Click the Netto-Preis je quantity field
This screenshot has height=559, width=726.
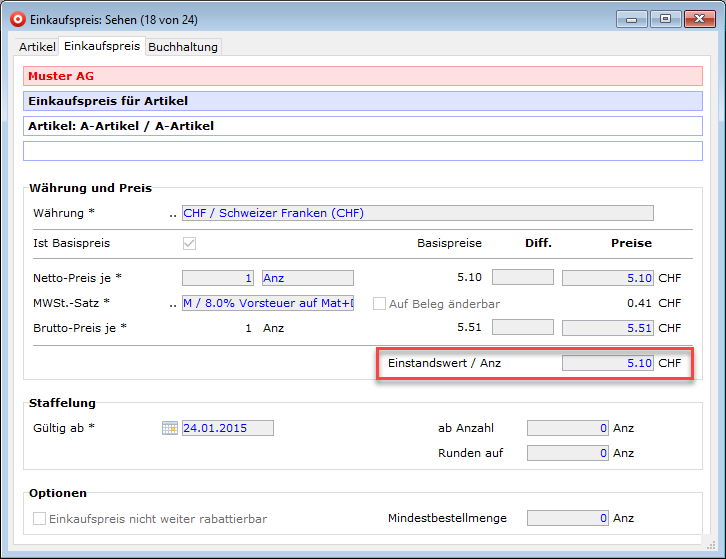tap(218, 278)
